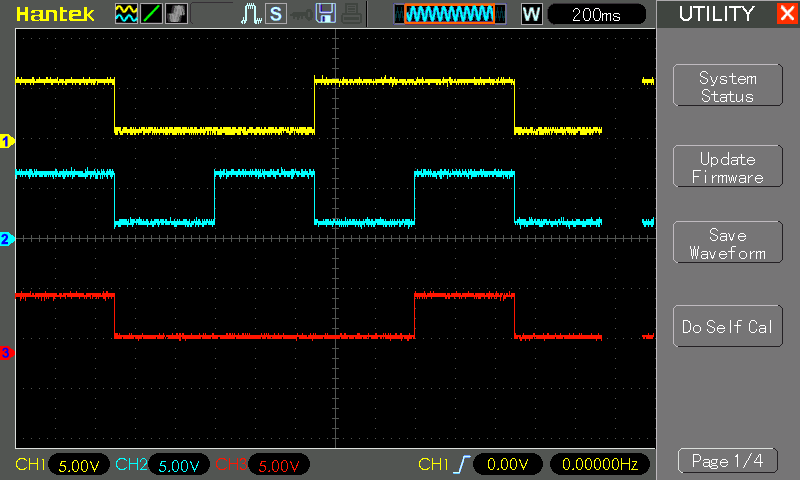Click the 'W' window icon
Screen dimensions: 800x480
pyautogui.click(x=532, y=14)
